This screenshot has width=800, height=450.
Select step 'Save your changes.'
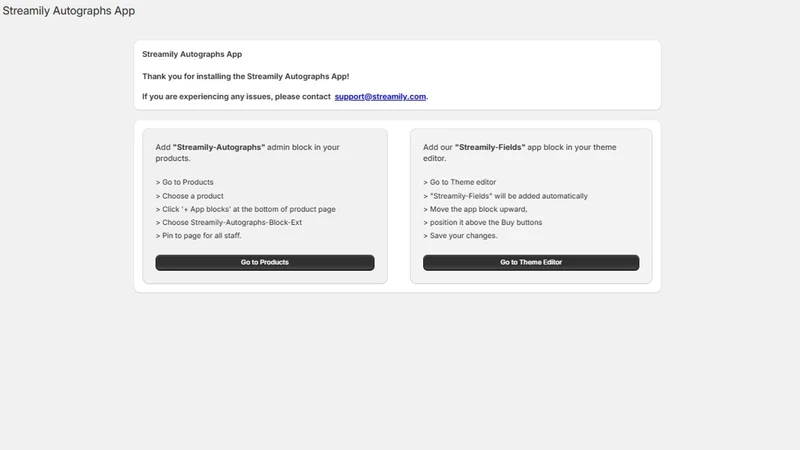[x=460, y=236]
